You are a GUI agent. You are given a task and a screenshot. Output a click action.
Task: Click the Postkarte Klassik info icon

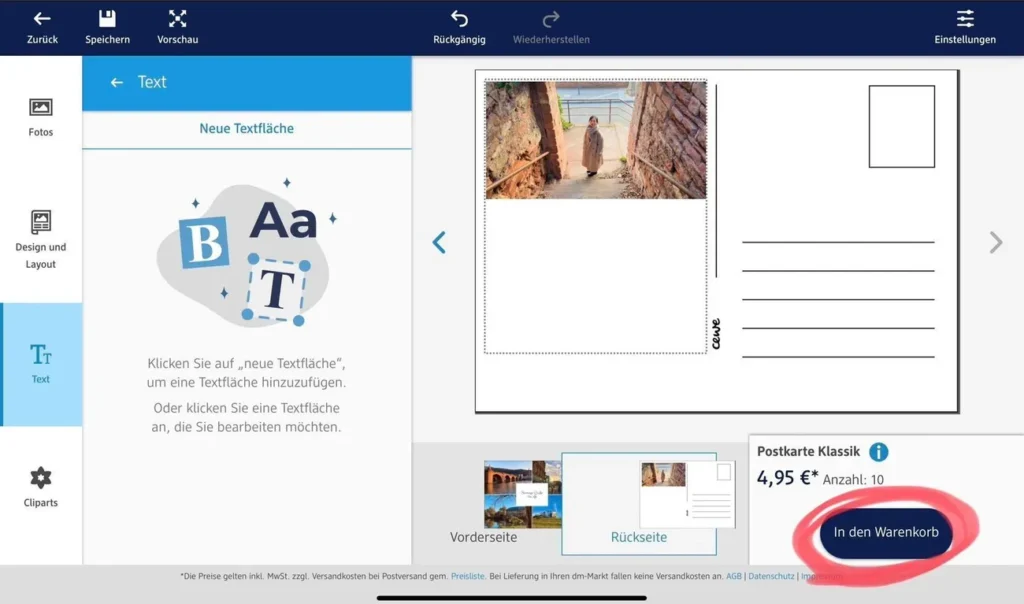pos(878,452)
